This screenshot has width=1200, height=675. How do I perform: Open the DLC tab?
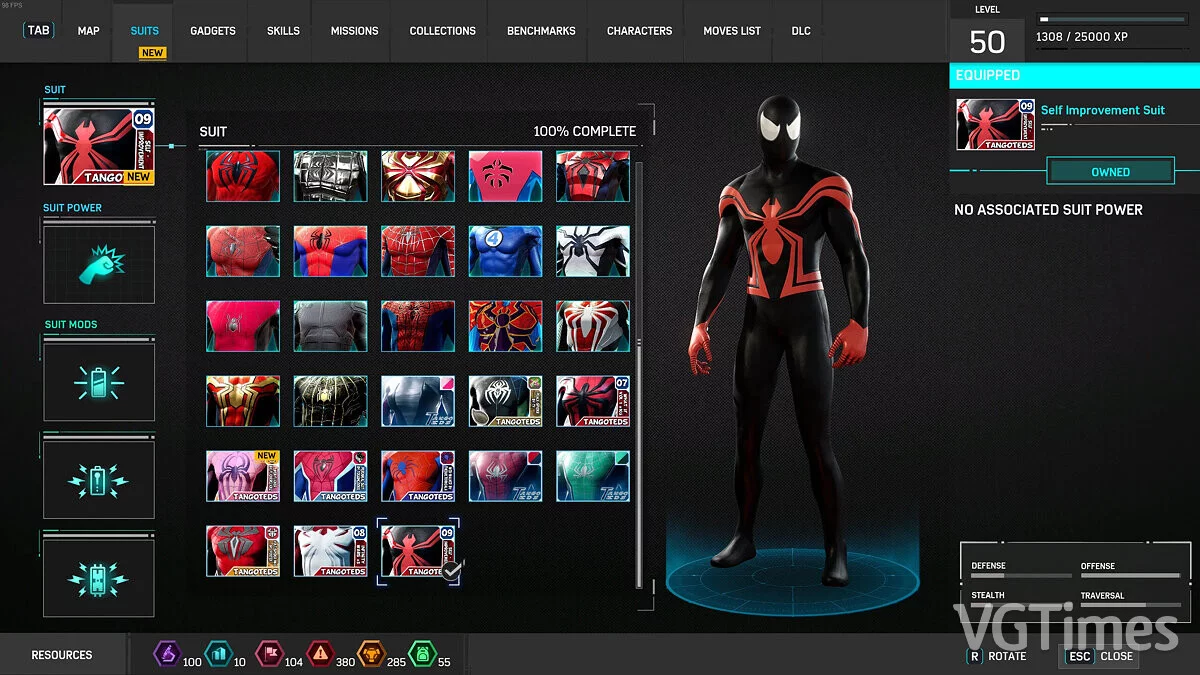click(x=799, y=31)
